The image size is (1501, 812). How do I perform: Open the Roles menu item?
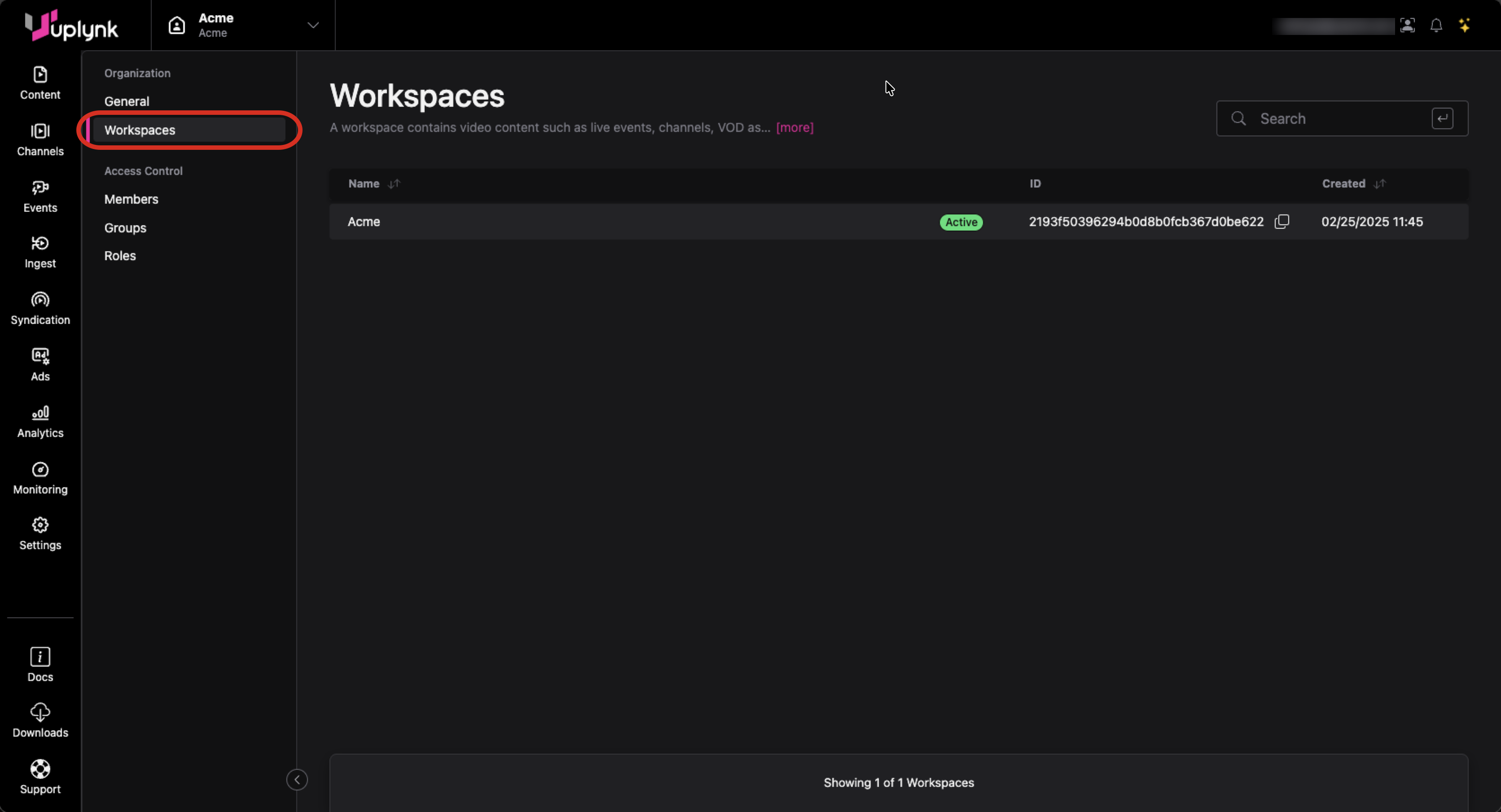[x=119, y=256]
